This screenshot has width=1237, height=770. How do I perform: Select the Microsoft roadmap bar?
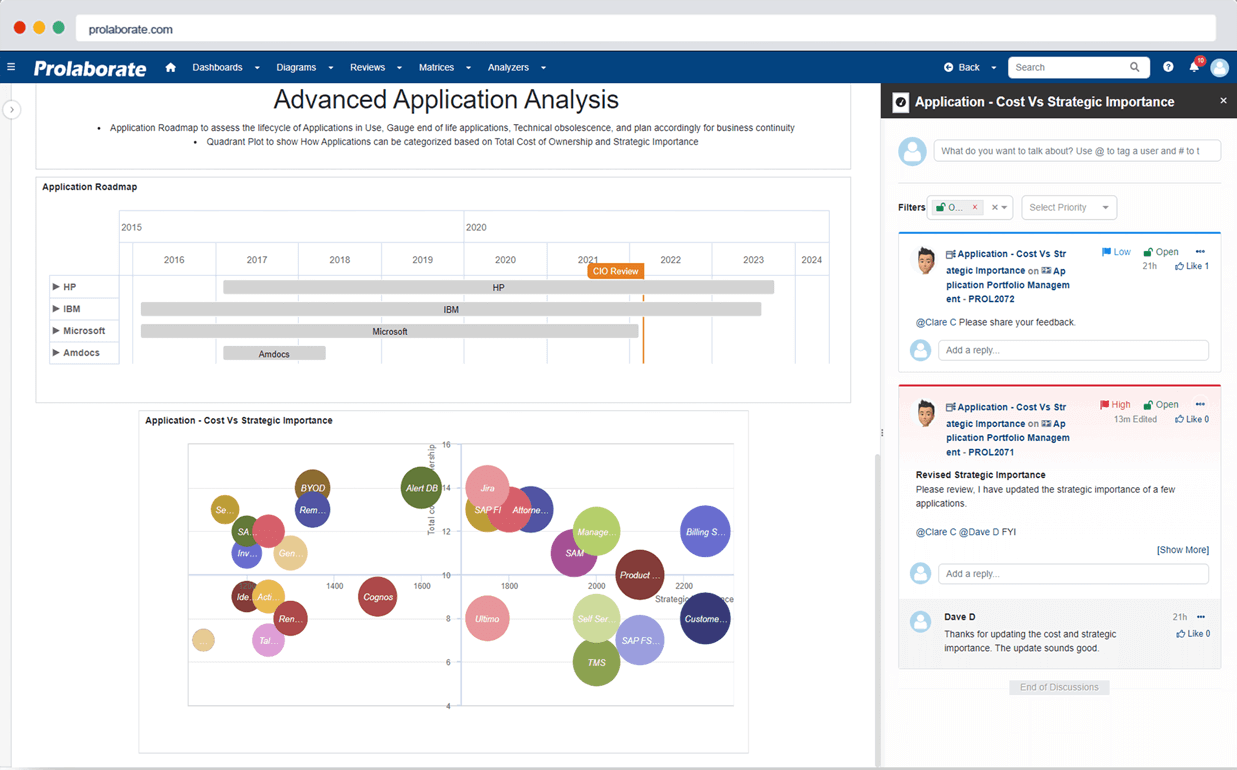click(x=389, y=331)
